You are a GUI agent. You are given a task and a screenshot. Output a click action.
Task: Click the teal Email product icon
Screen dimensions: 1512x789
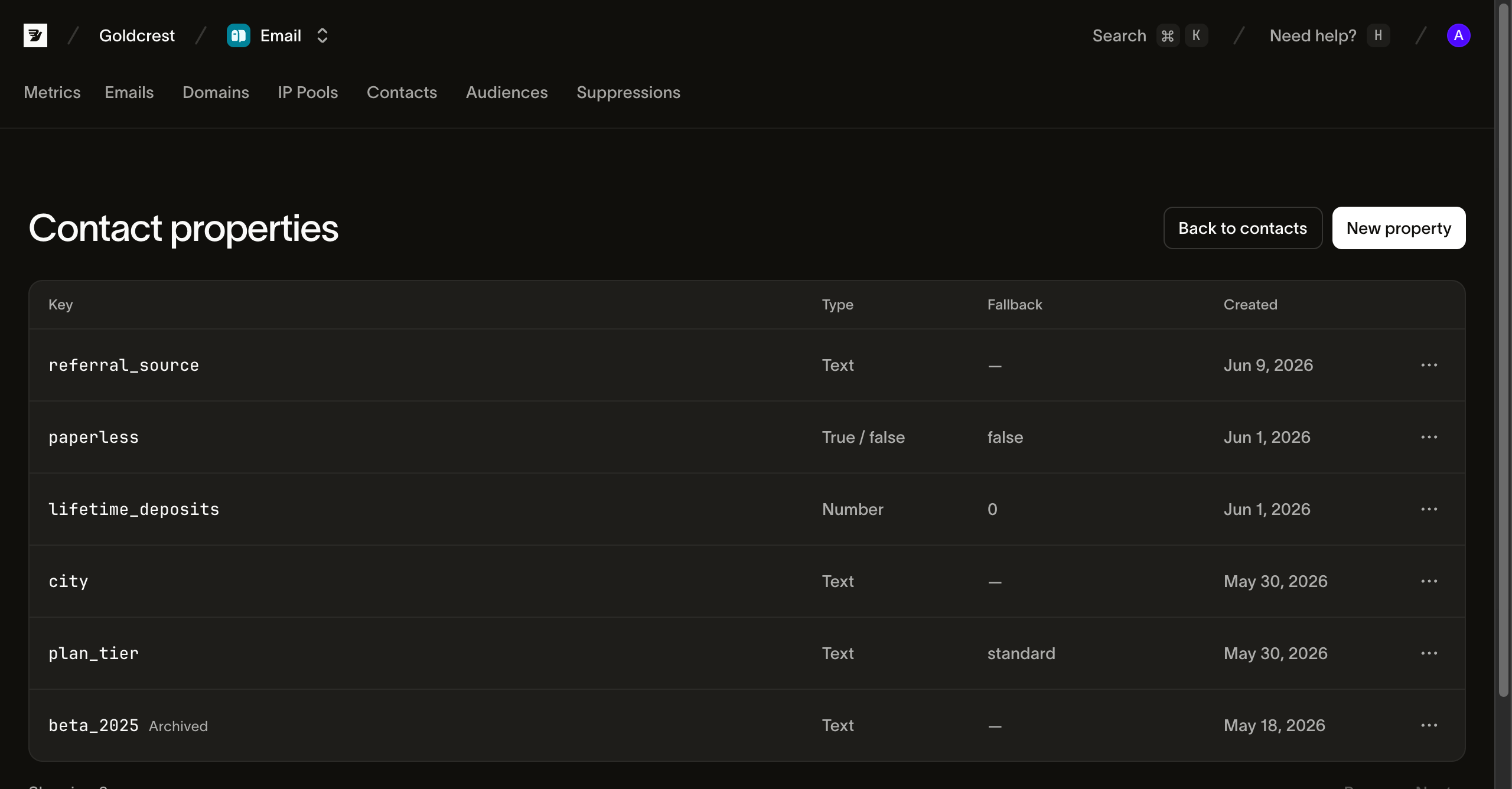239,35
